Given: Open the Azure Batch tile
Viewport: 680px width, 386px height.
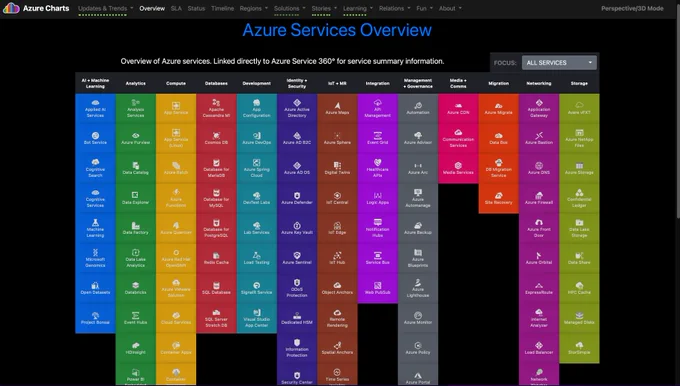Looking at the screenshot, I should (176, 168).
